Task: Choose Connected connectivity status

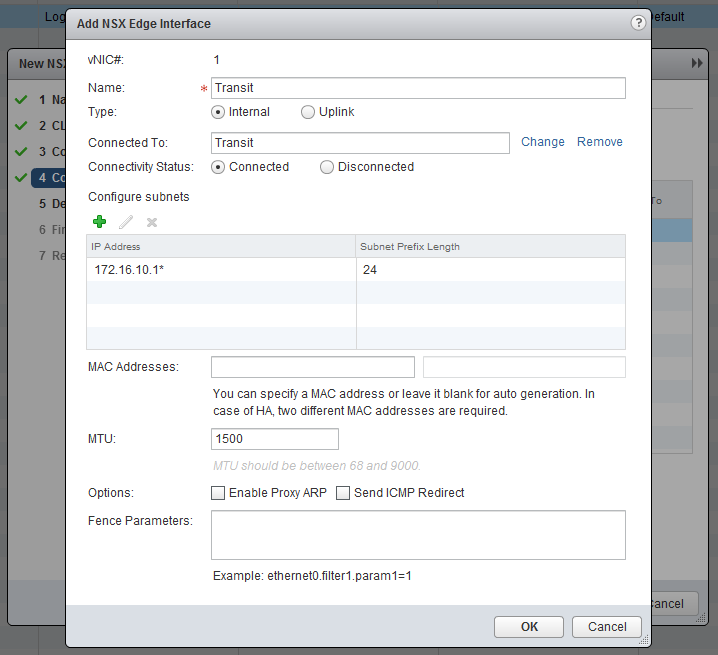Action: (x=218, y=167)
